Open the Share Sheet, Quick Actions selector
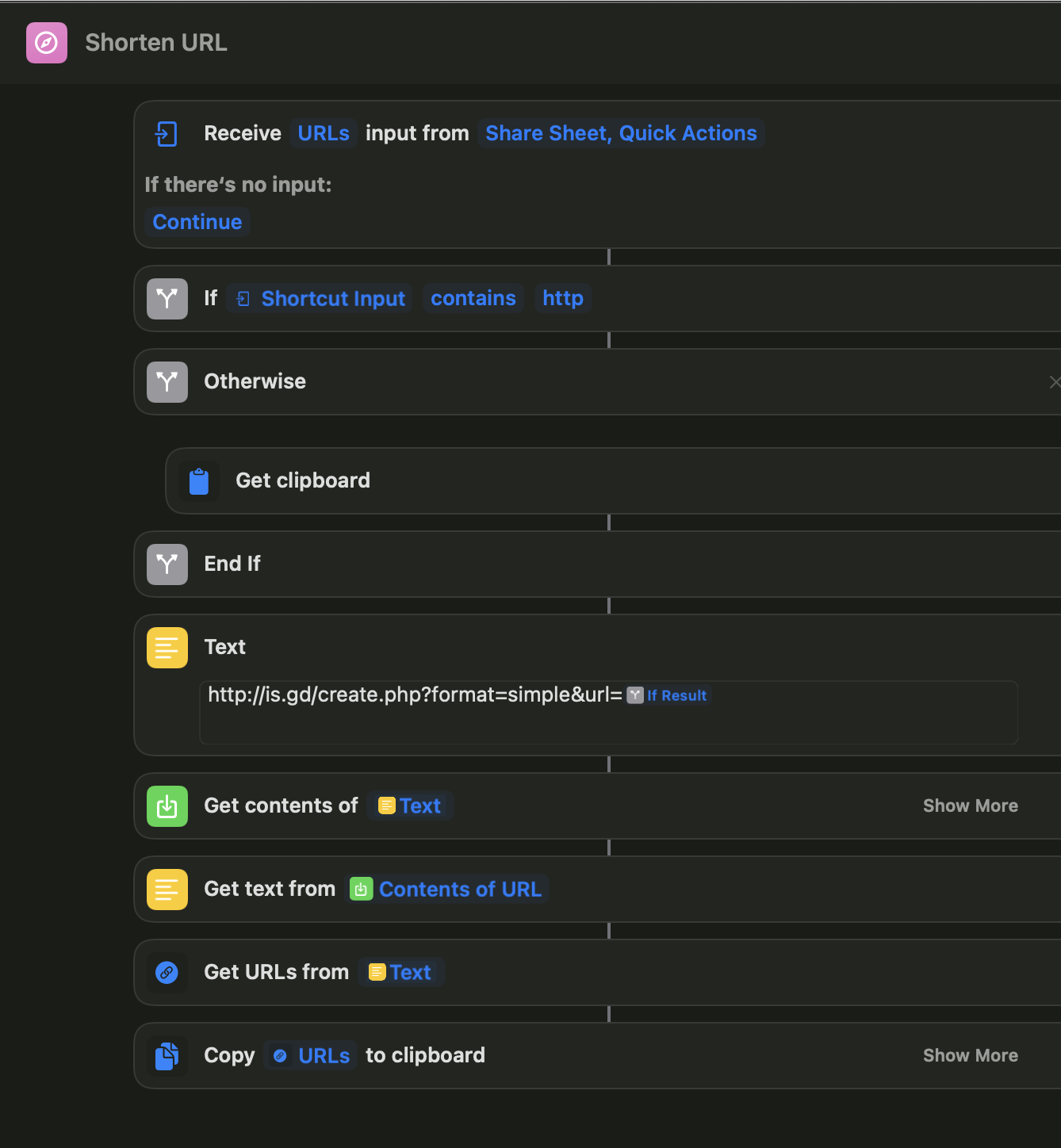 point(621,133)
